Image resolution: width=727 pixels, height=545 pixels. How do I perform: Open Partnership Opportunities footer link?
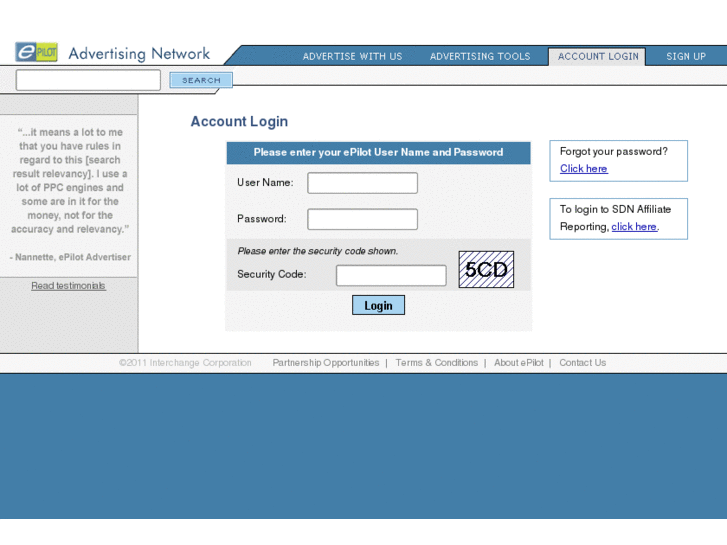pyautogui.click(x=325, y=363)
